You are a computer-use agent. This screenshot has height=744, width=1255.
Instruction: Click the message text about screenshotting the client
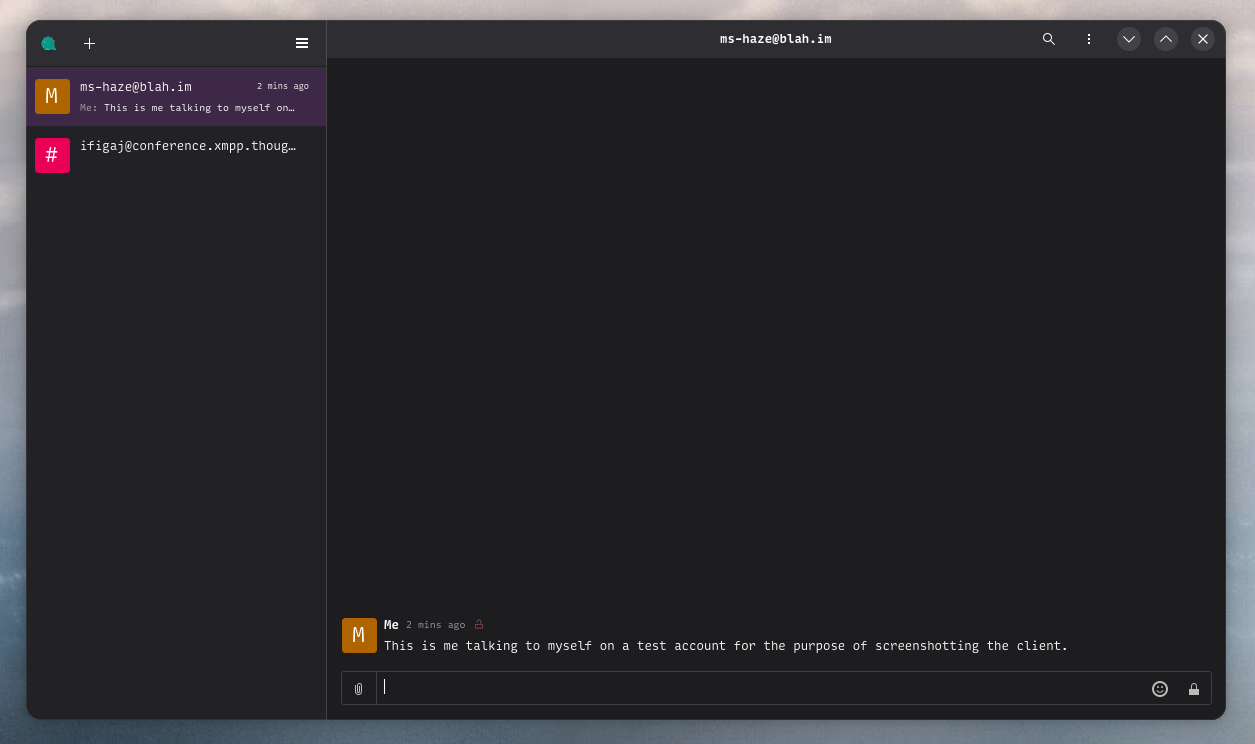click(x=726, y=645)
